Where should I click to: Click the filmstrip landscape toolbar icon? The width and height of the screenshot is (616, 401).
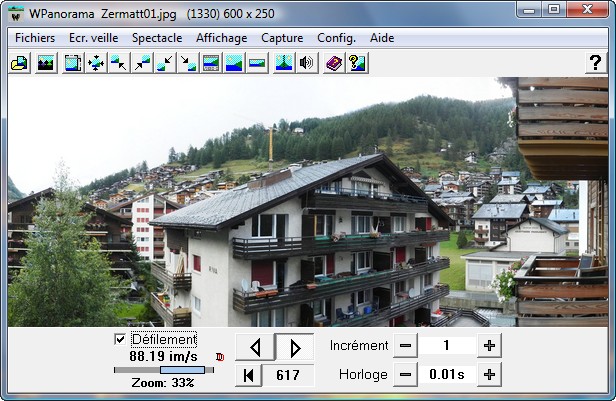pyautogui.click(x=211, y=63)
